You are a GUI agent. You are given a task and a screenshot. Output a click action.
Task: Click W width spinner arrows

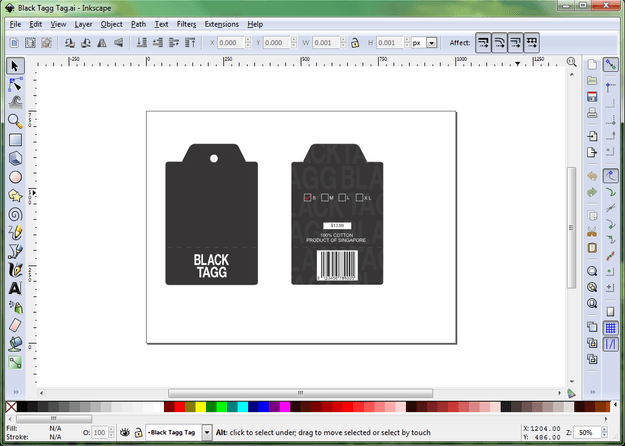click(343, 43)
